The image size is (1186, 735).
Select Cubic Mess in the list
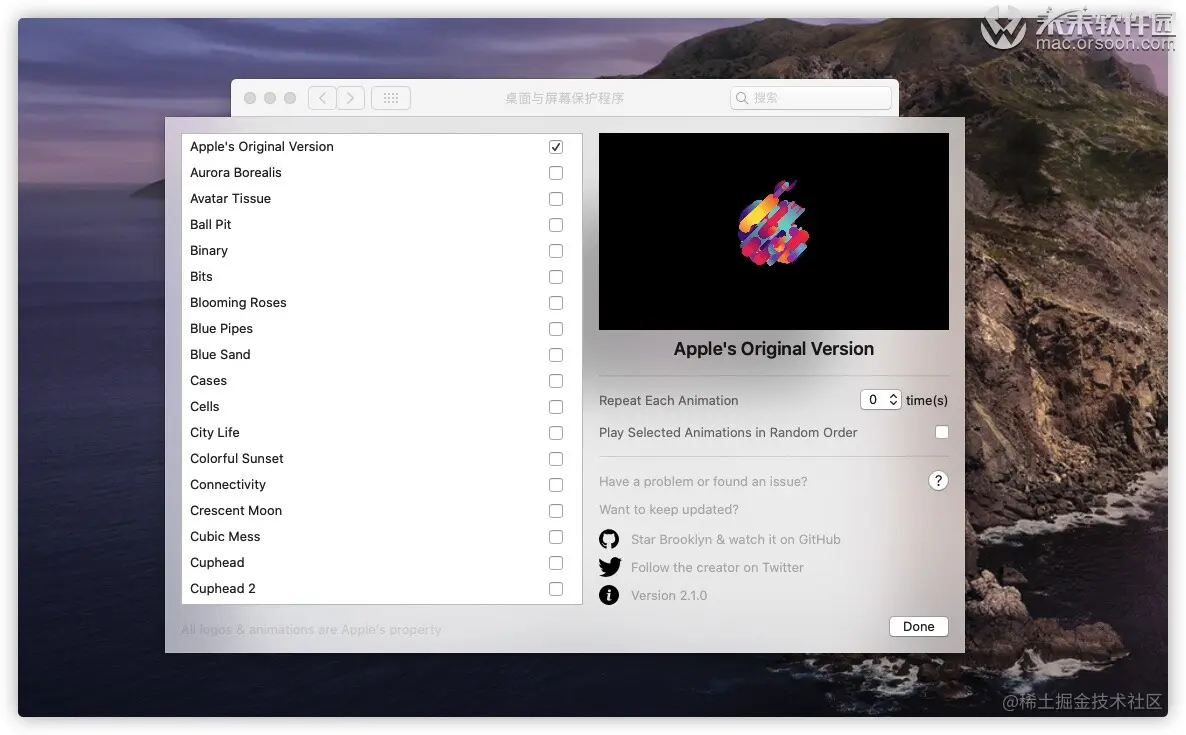coord(382,537)
